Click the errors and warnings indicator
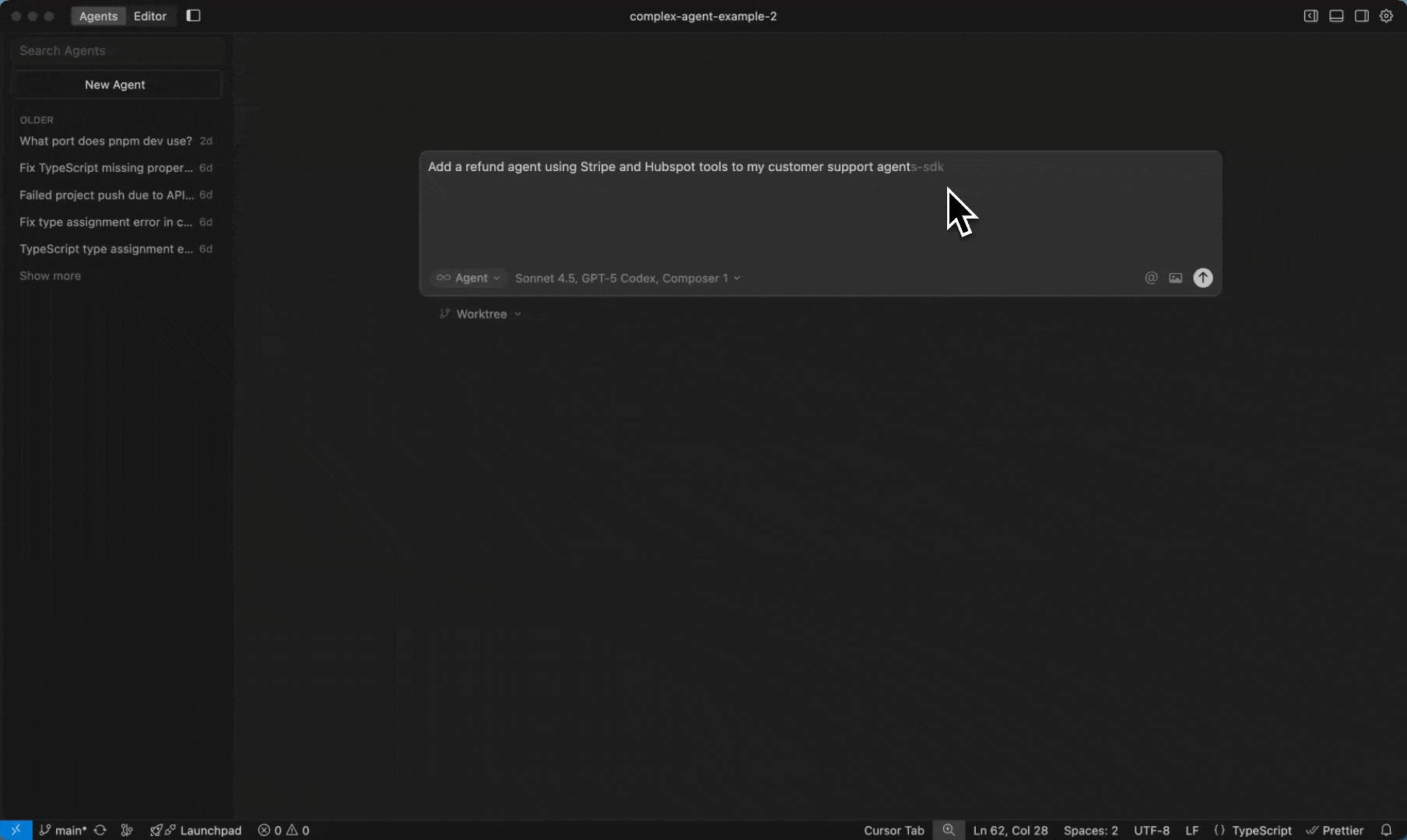 (x=284, y=830)
